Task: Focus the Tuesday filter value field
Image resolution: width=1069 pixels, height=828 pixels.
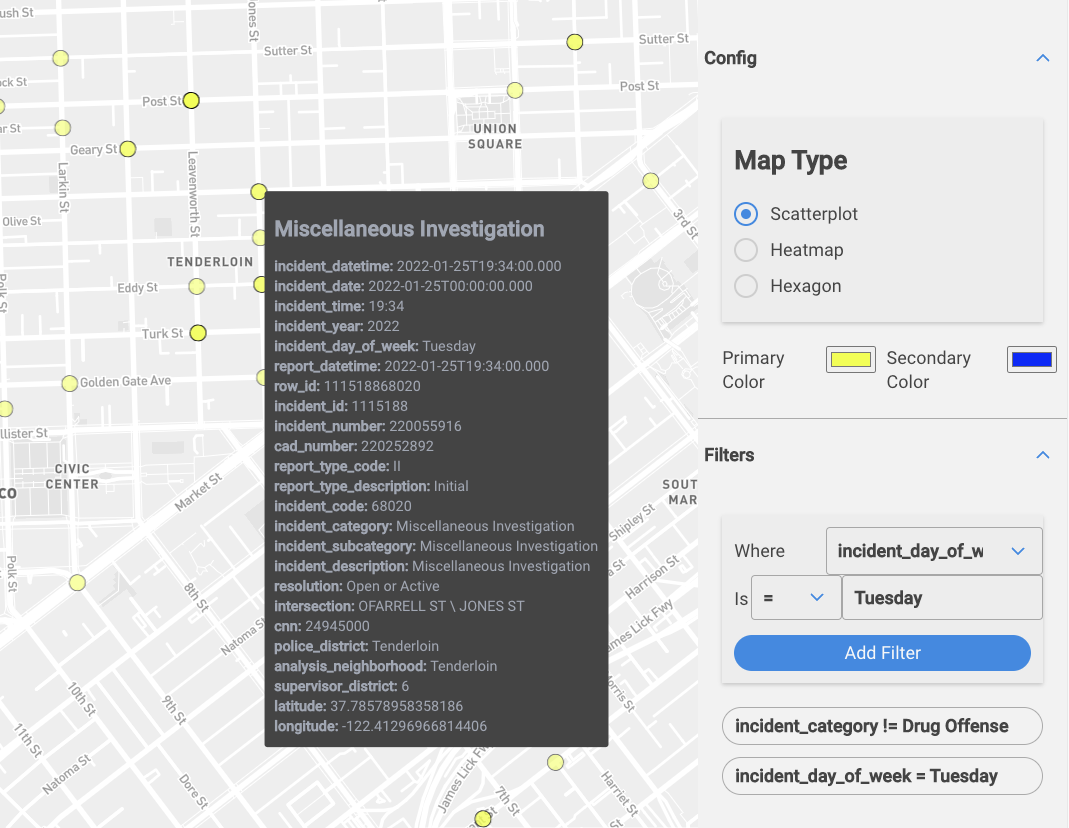Action: (942, 598)
